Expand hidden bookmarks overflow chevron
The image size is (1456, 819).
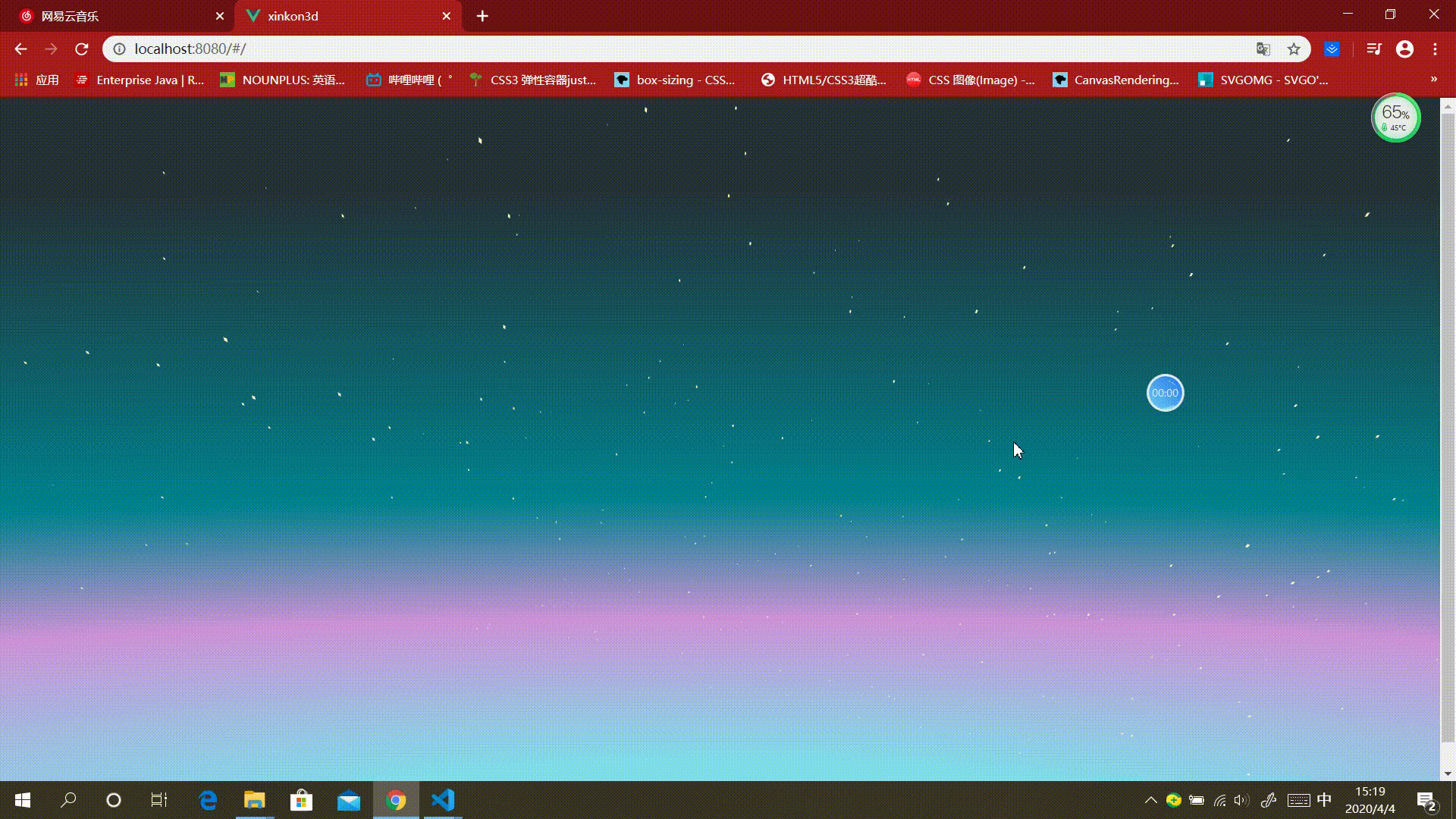[x=1433, y=80]
